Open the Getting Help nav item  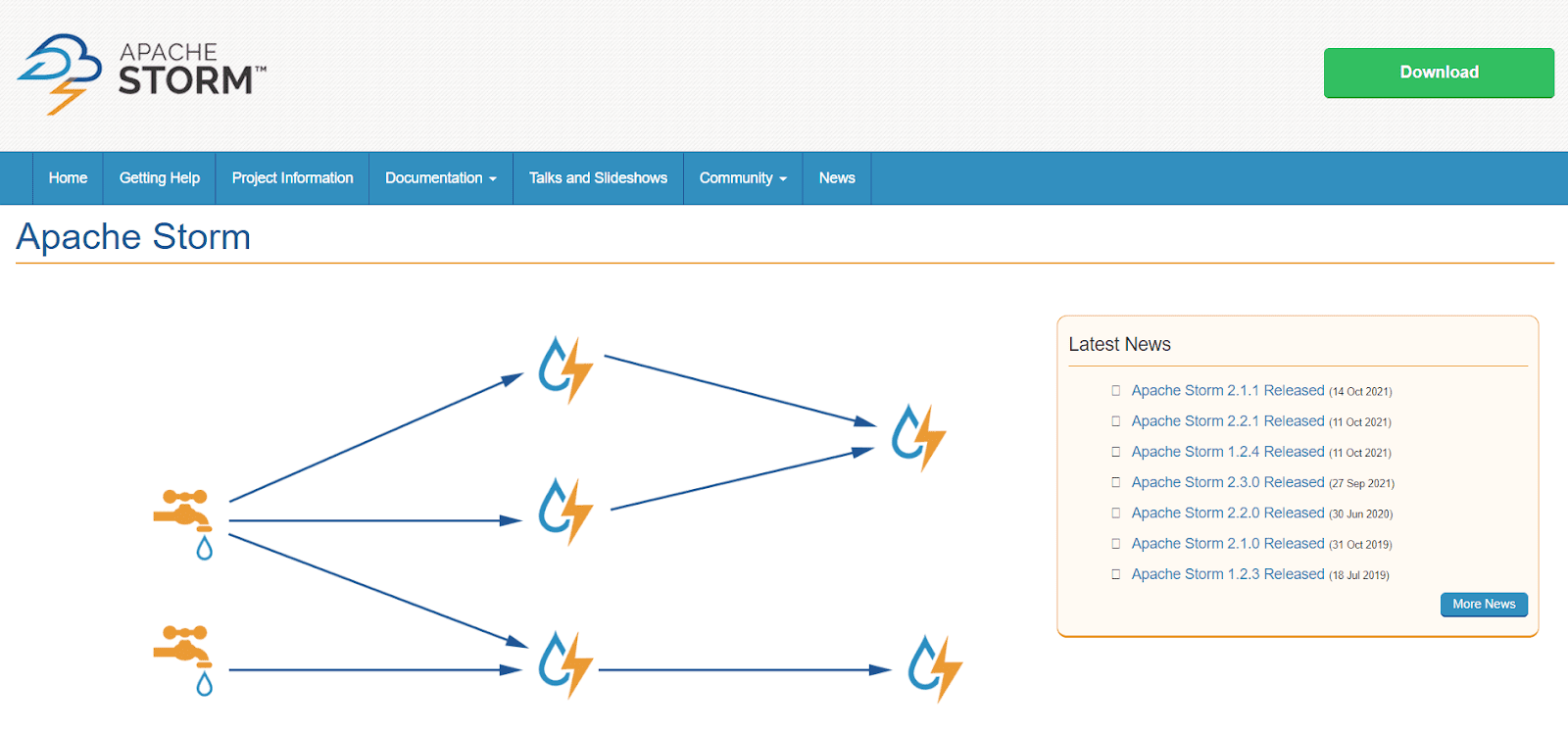(x=160, y=177)
